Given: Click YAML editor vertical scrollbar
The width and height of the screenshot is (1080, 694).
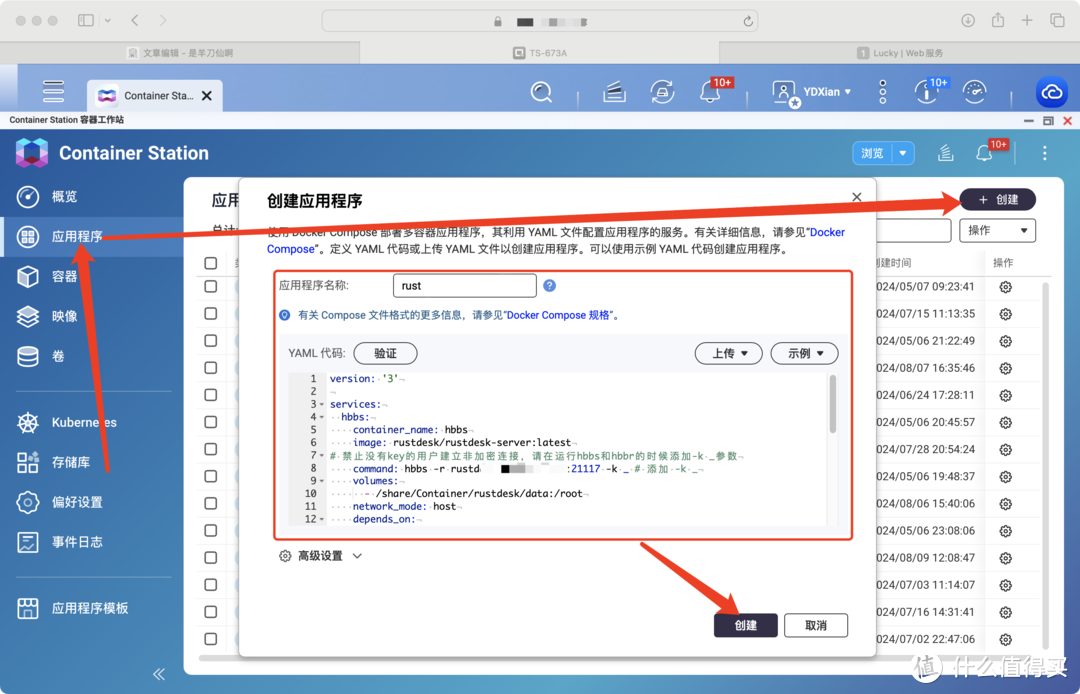Looking at the screenshot, I should point(833,404).
